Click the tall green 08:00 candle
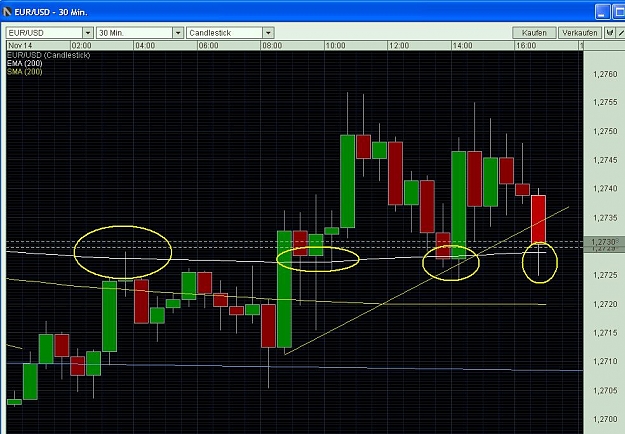This screenshot has width=625, height=434. coord(284,289)
